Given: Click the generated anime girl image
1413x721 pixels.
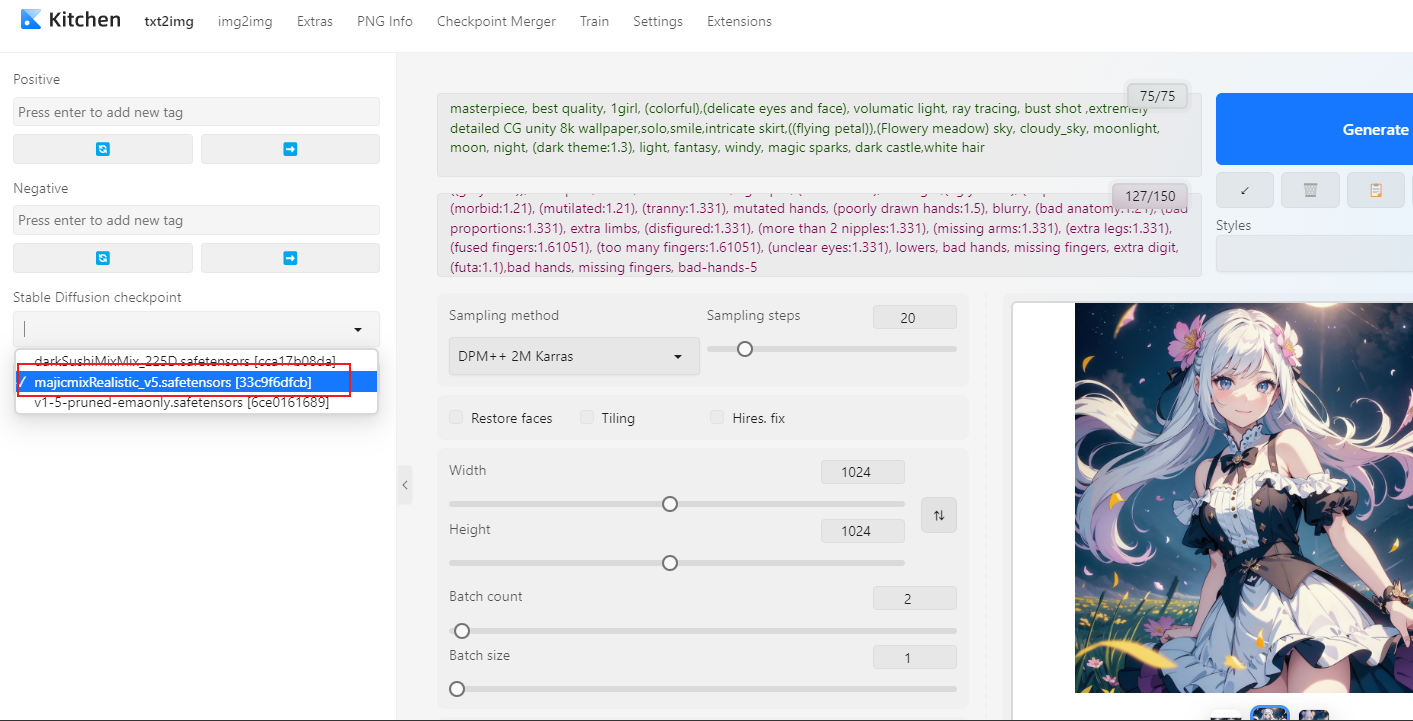Looking at the screenshot, I should [1244, 498].
